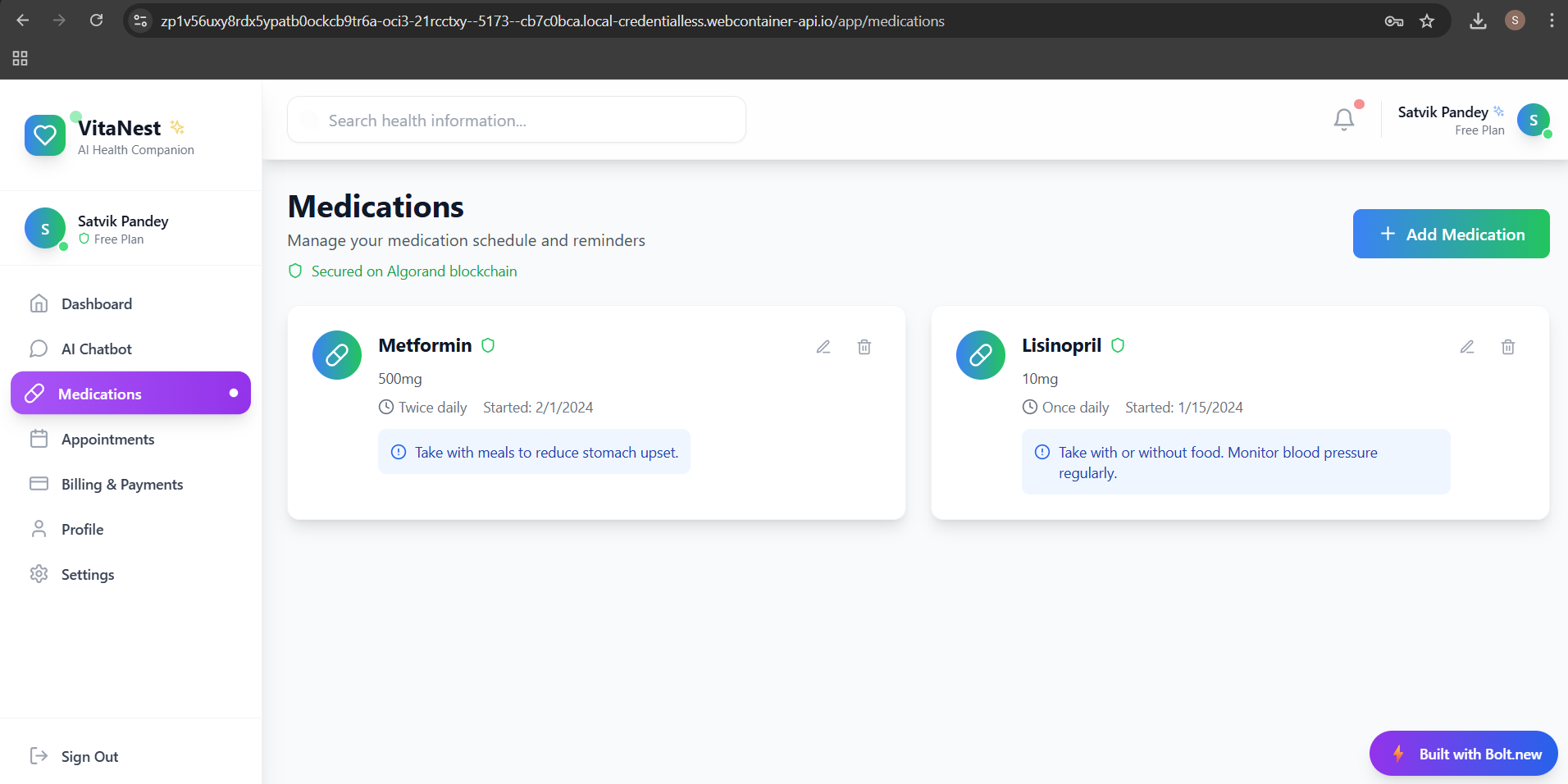Open the notifications bell

tap(1344, 120)
